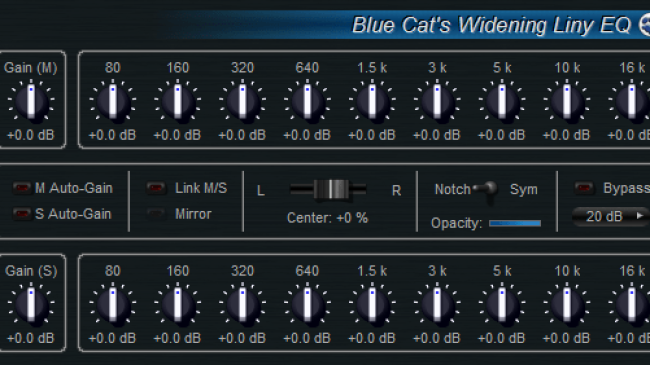
Task: Click the Side 640 Hz band knob
Action: [308, 304]
